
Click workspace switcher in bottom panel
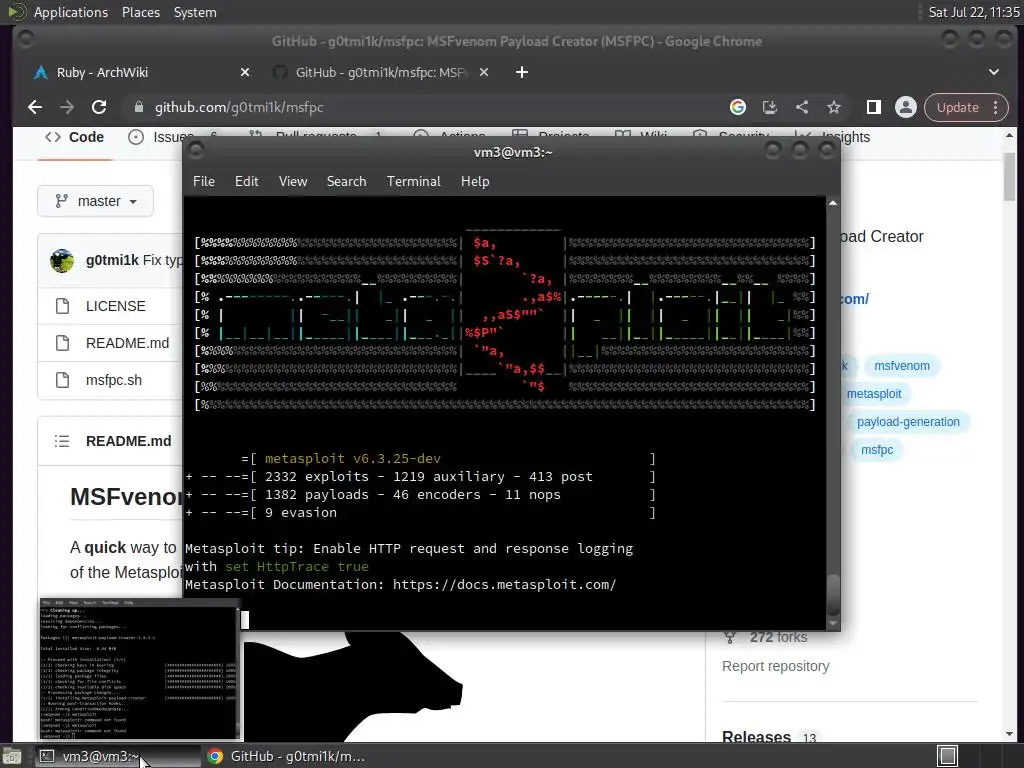click(947, 756)
